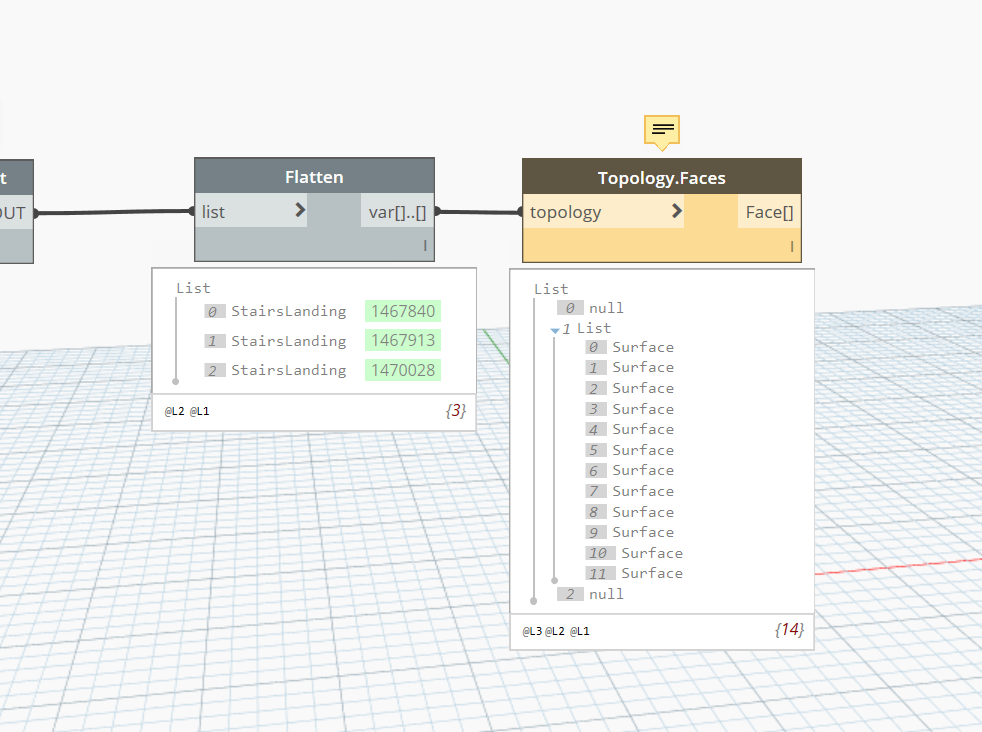Select the Flatten 'list' input port
982x732 pixels.
pos(251,210)
